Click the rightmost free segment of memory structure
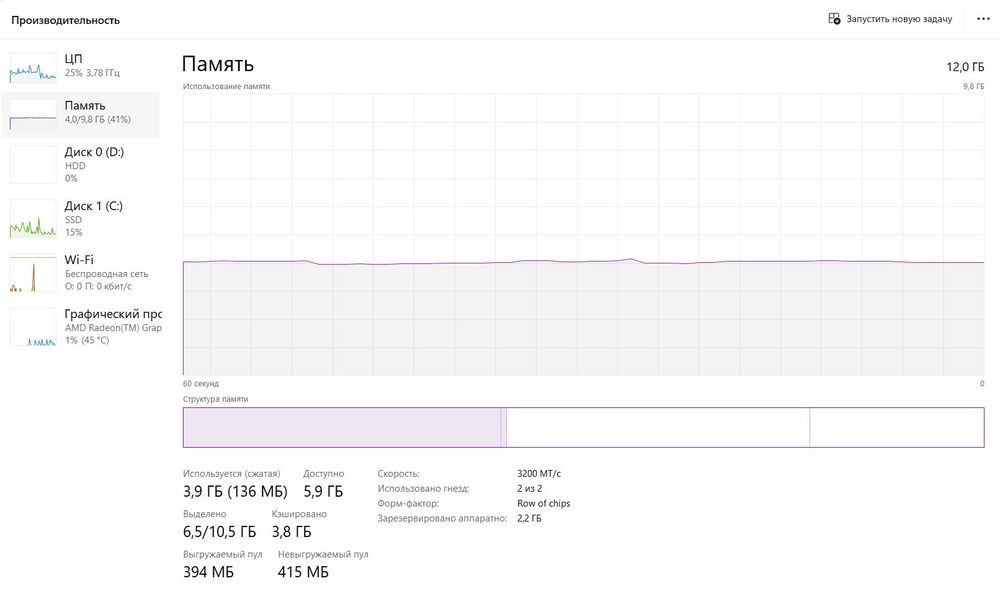The height and width of the screenshot is (592, 1000). [896, 427]
